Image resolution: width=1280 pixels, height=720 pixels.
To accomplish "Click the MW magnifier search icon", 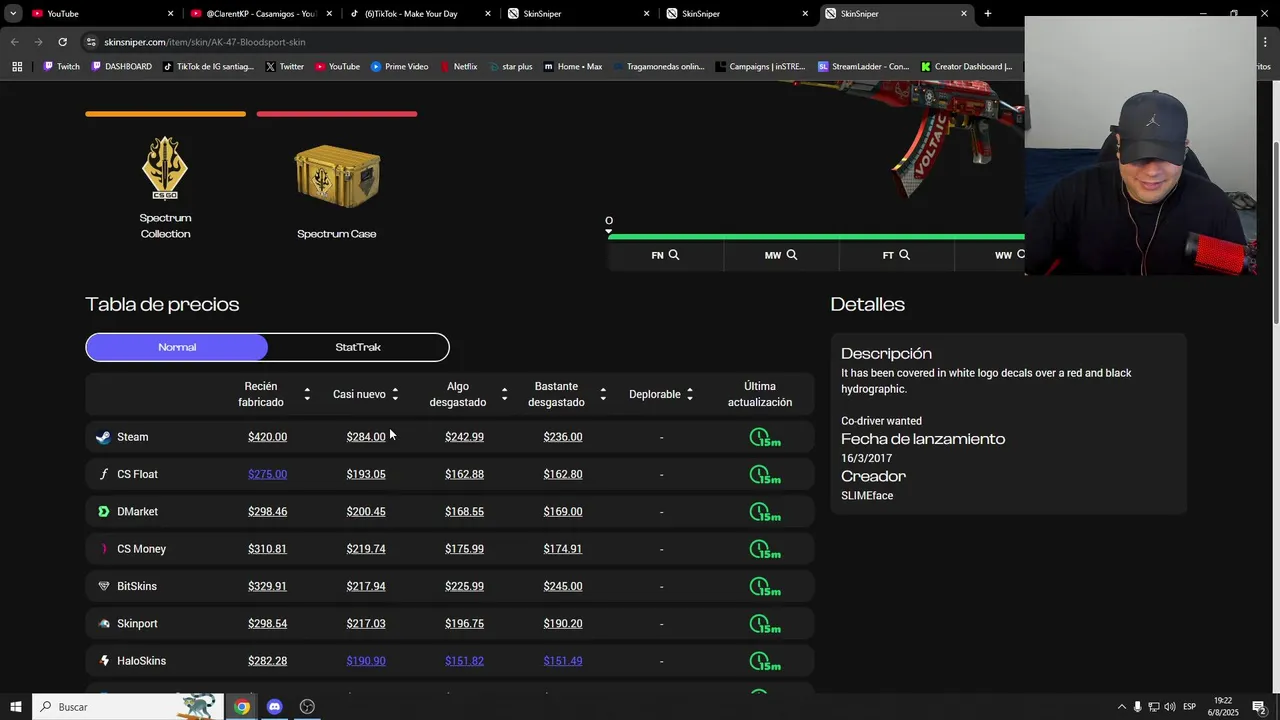I will (792, 255).
